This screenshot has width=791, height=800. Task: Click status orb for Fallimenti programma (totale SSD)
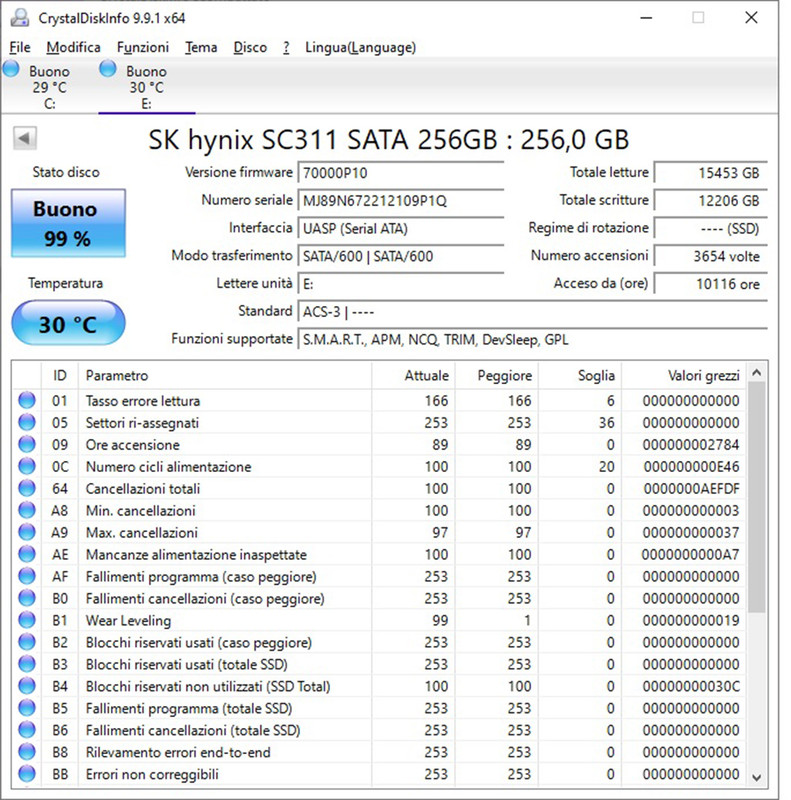27,708
